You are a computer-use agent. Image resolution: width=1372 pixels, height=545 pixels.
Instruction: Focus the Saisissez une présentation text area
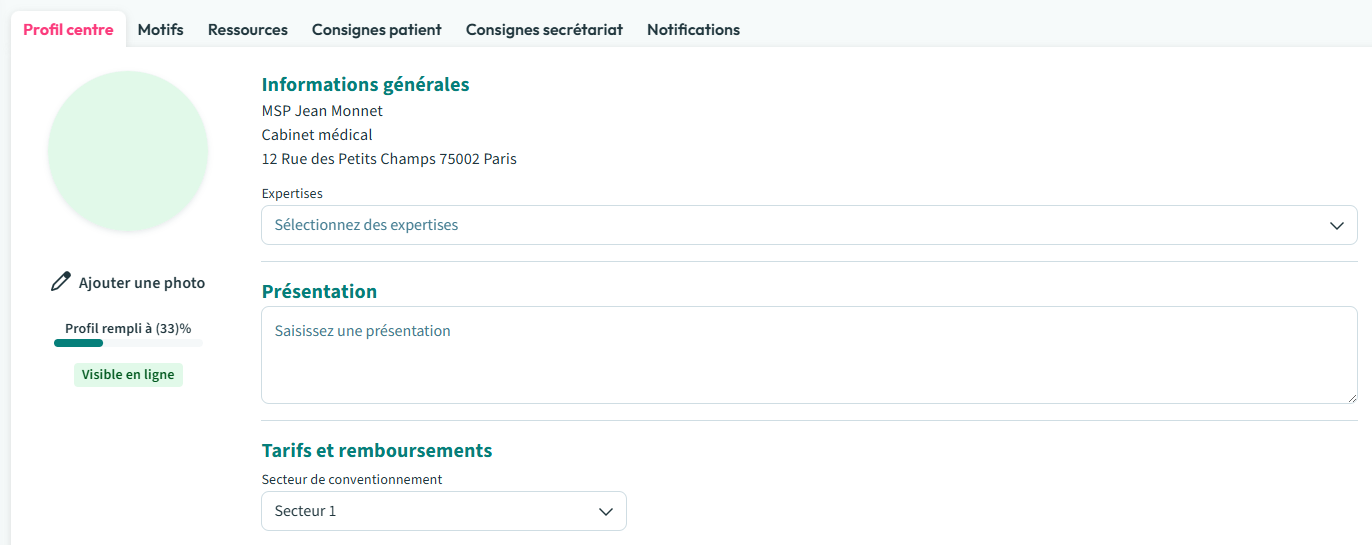pyautogui.click(x=808, y=355)
